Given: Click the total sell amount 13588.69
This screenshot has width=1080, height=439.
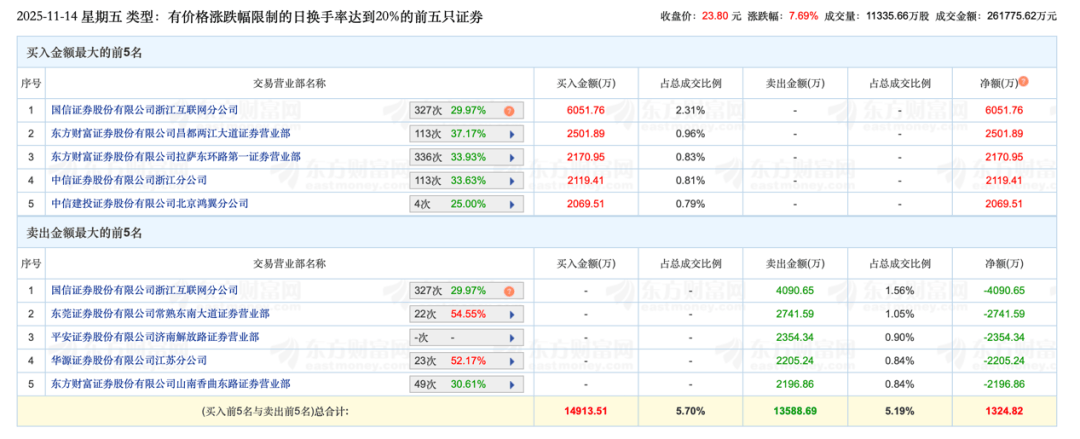Looking at the screenshot, I should pyautogui.click(x=794, y=411).
